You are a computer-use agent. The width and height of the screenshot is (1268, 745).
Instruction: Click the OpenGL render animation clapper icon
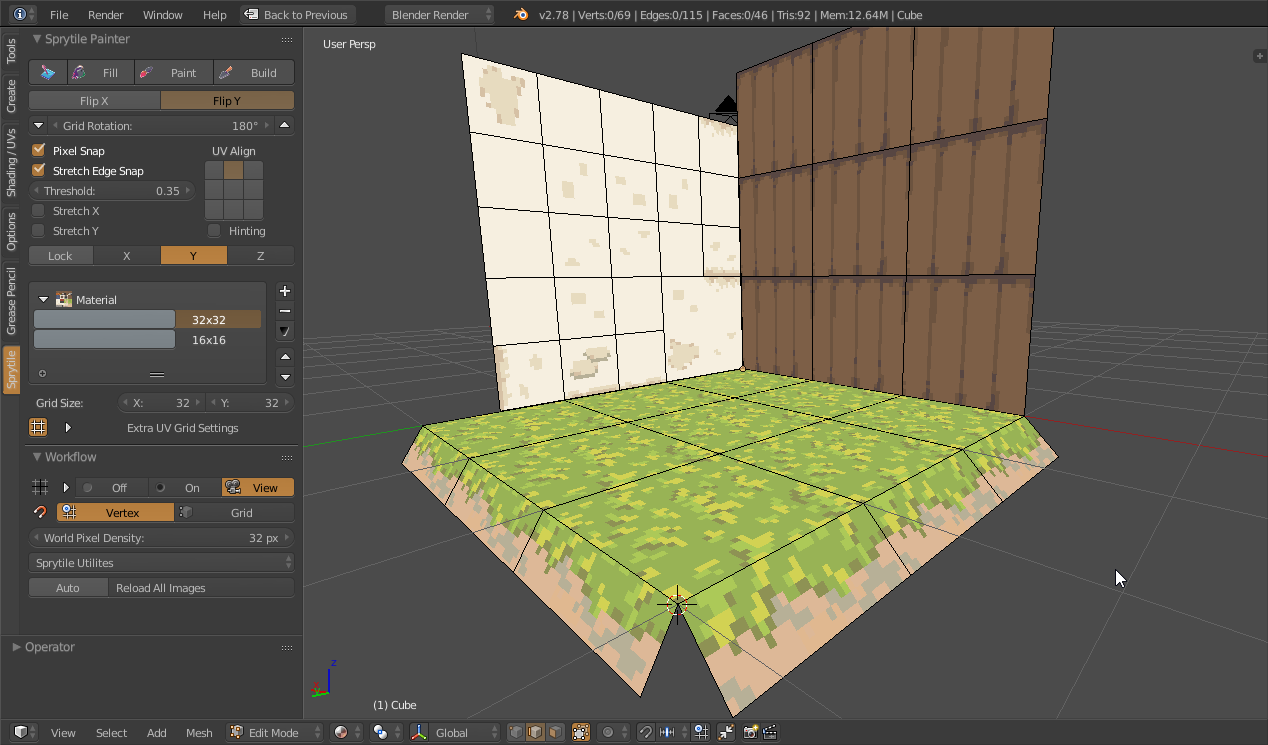click(770, 732)
